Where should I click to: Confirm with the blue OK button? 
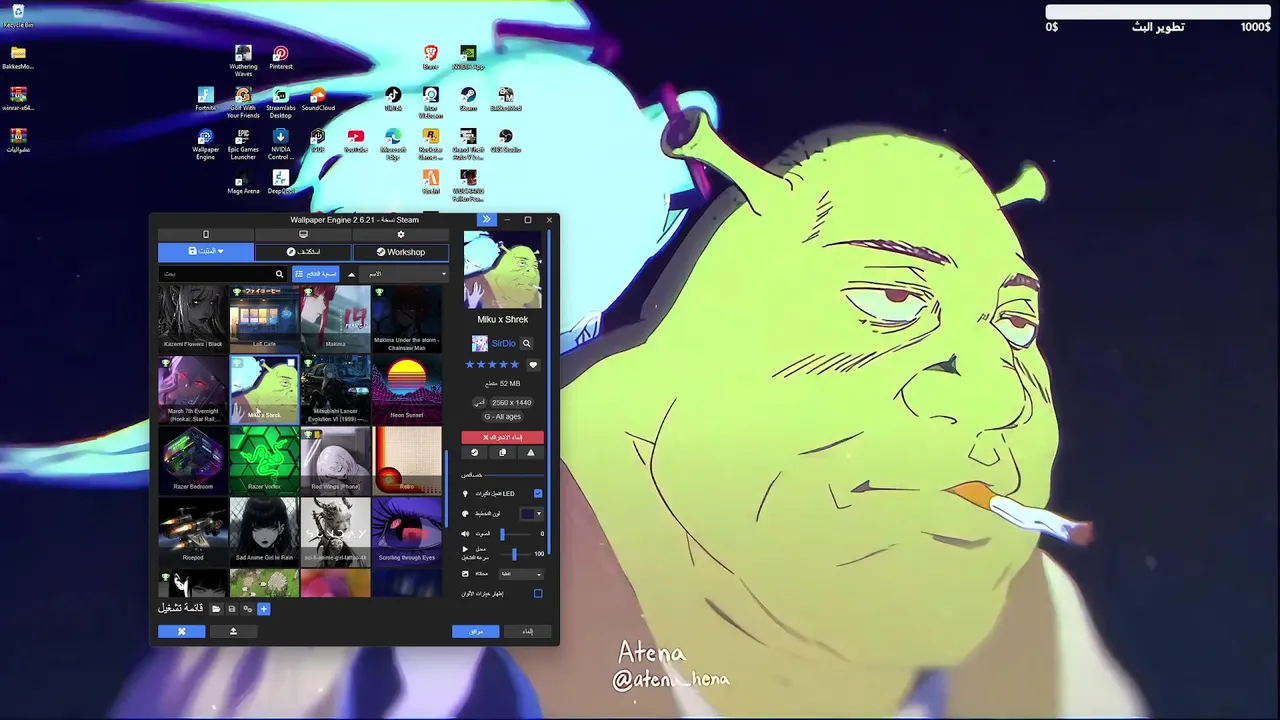(x=475, y=631)
